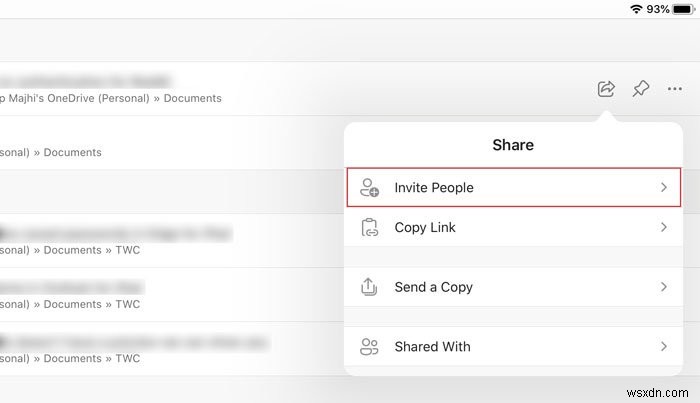Viewport: 700px width, 403px height.
Task: Expand the Invite People chevron arrow
Action: tap(663, 187)
